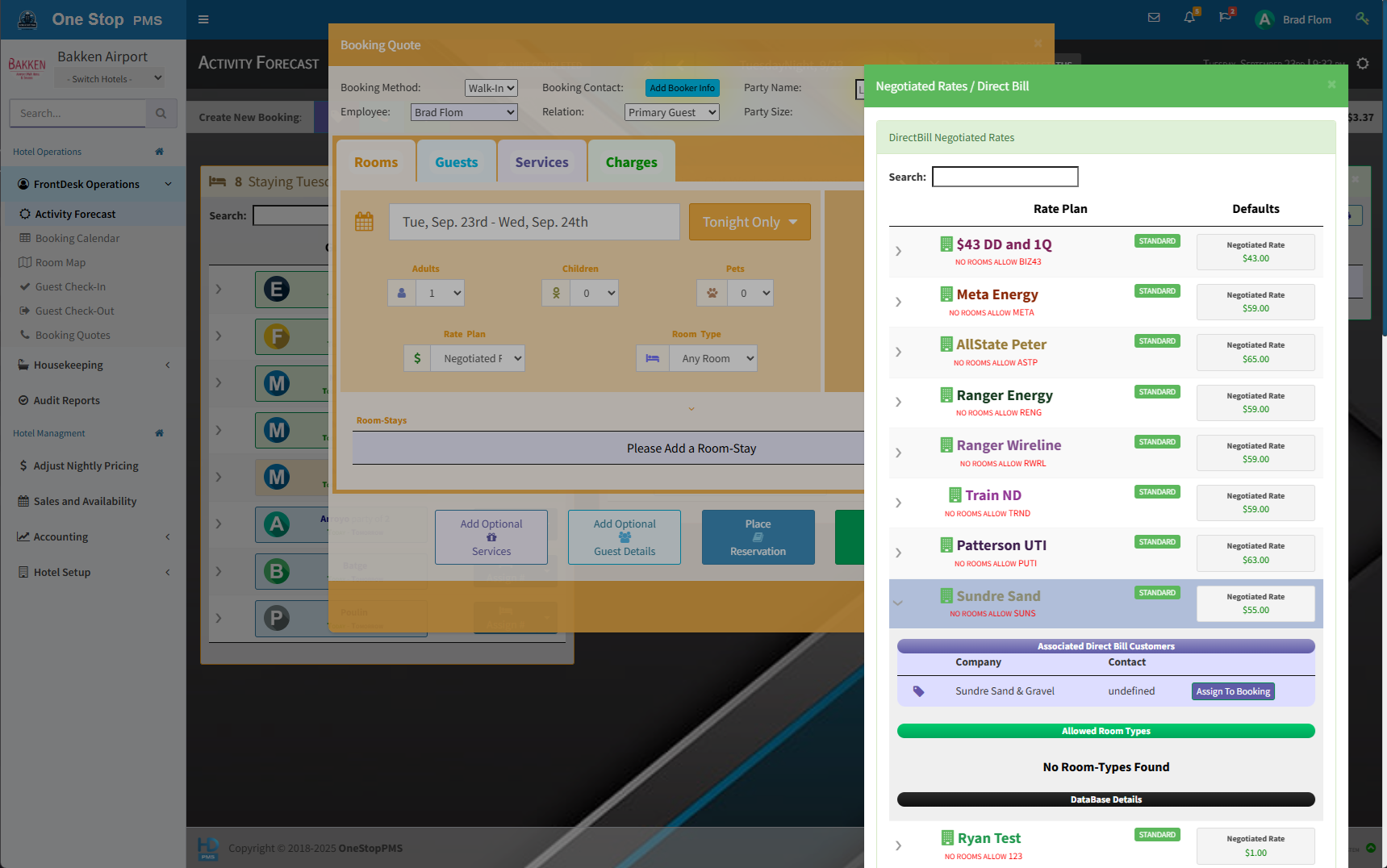Open the Booking Method Walk-In dropdown
The height and width of the screenshot is (868, 1387).
click(x=491, y=88)
